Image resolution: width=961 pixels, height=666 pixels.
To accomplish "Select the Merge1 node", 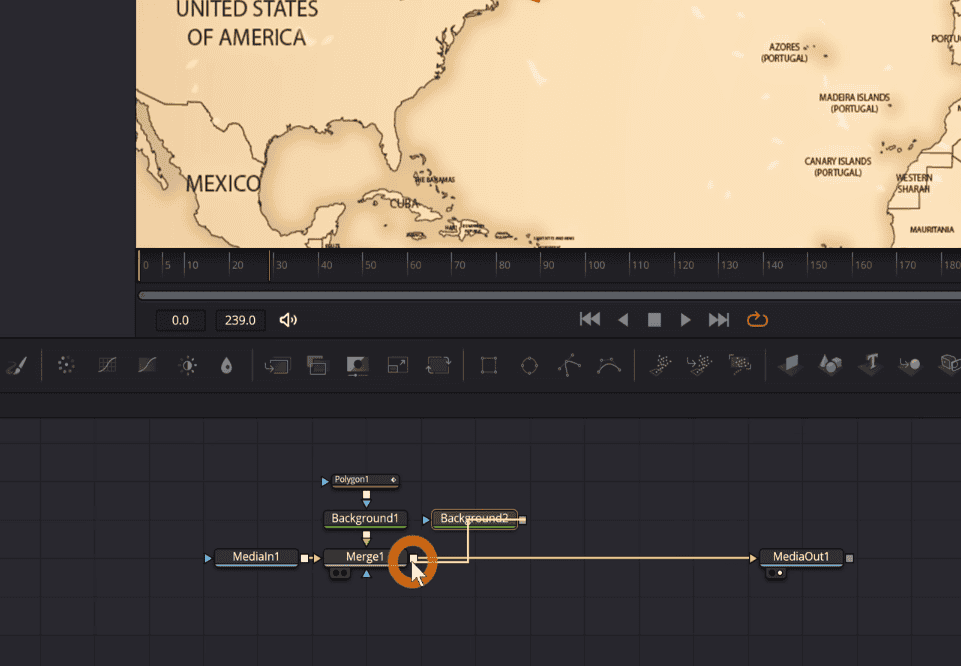I will (365, 557).
